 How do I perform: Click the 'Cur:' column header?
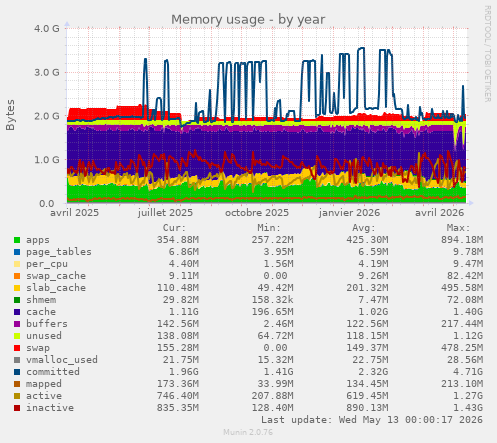coord(174,228)
